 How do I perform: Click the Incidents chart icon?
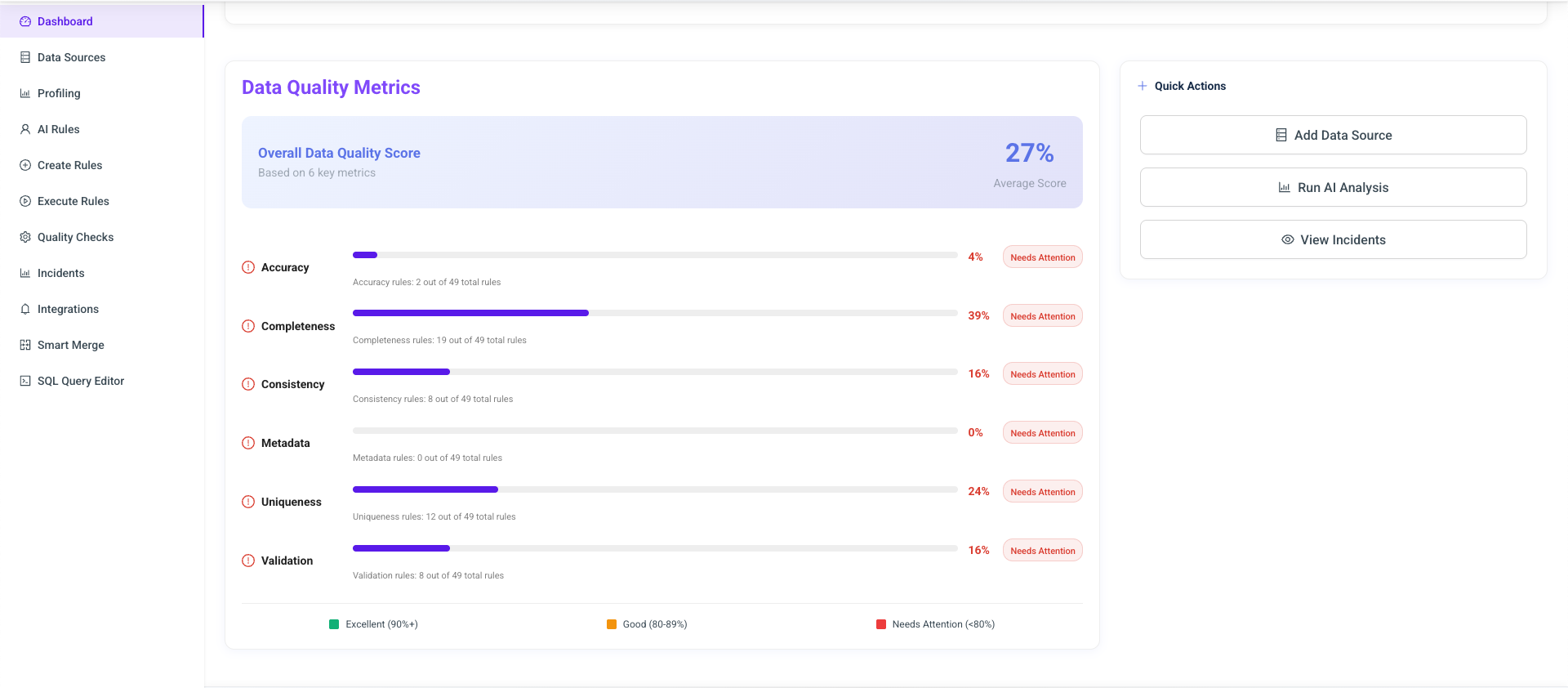point(25,273)
